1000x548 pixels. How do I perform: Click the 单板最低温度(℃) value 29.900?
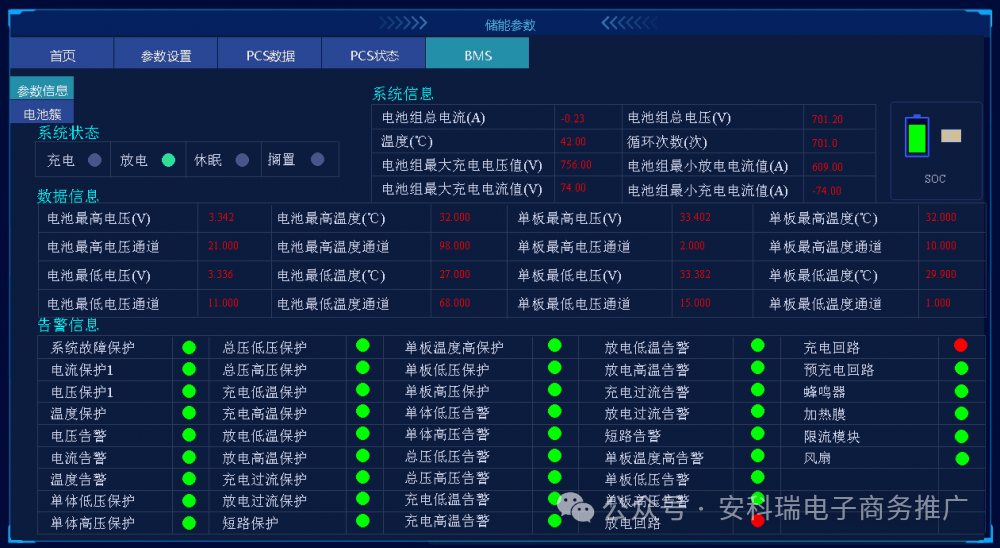[x=941, y=274]
